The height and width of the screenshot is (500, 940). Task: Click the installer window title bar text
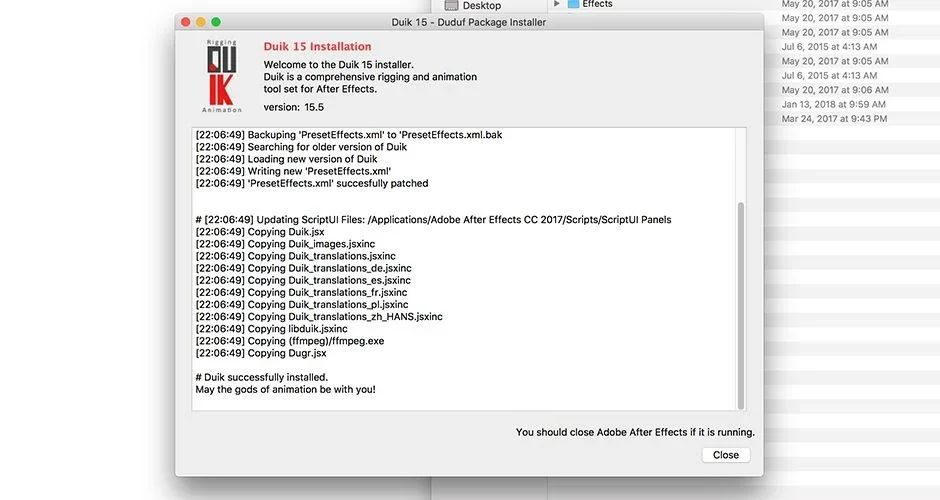(x=469, y=22)
